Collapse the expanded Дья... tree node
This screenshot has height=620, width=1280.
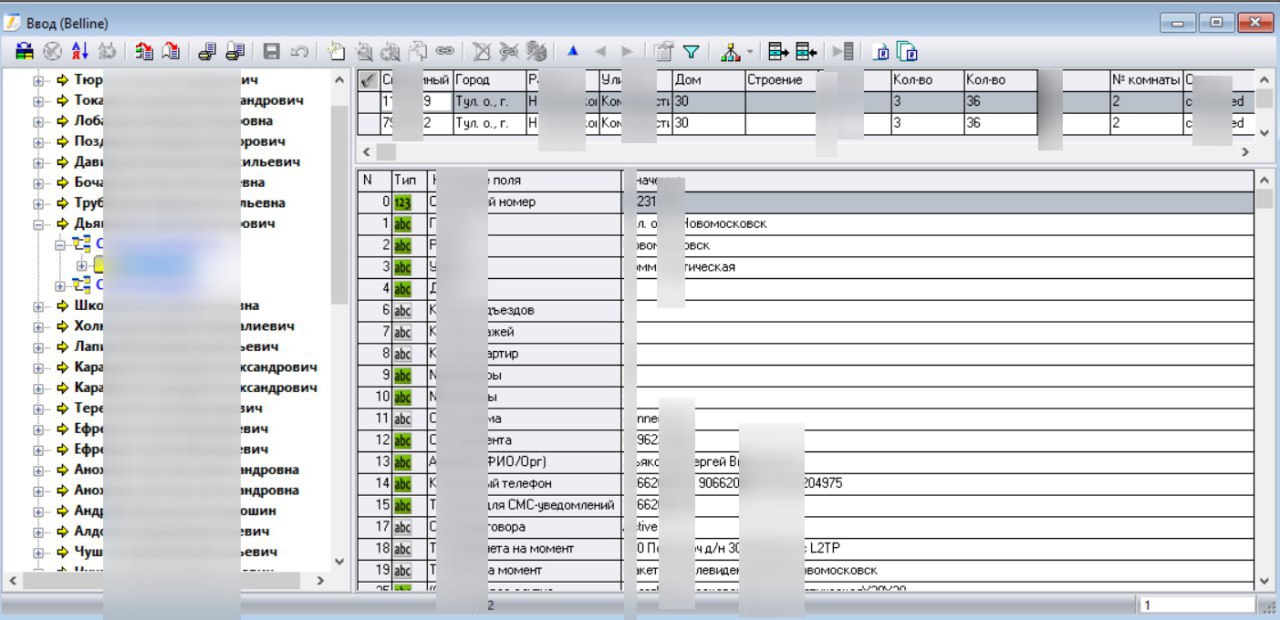click(x=39, y=224)
